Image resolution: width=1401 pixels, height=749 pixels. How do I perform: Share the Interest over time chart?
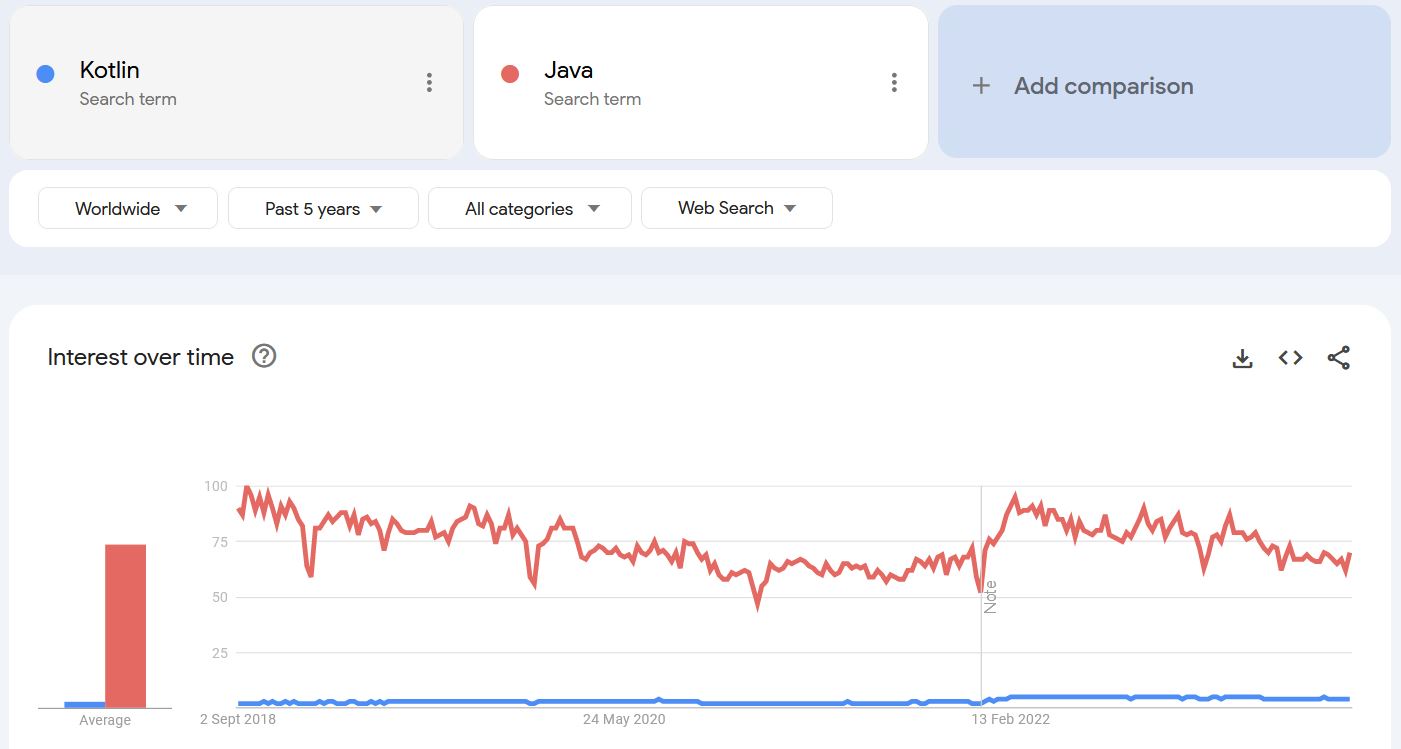[1338, 358]
